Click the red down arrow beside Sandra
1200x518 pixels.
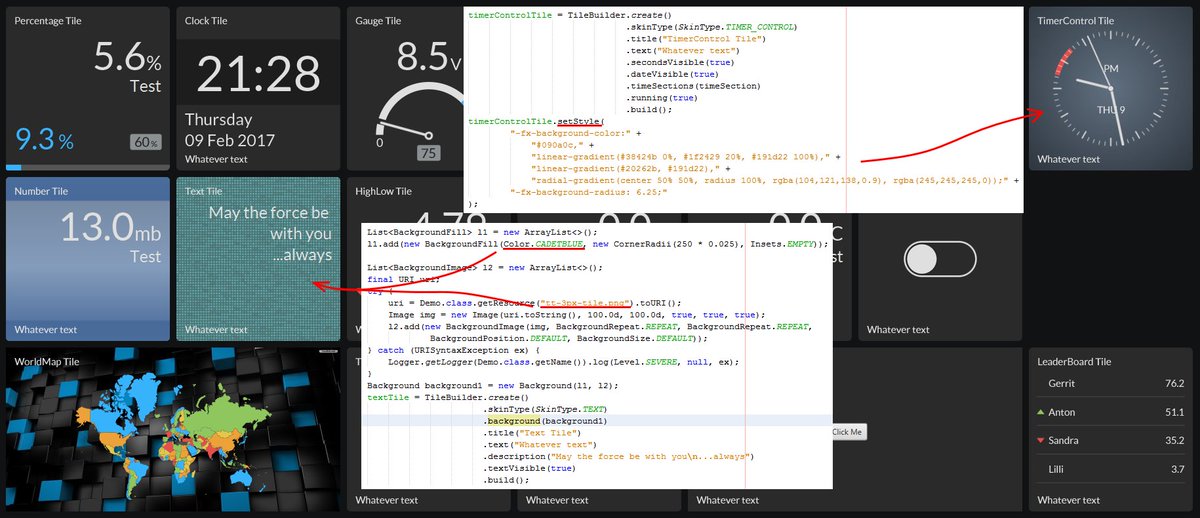pos(1041,440)
